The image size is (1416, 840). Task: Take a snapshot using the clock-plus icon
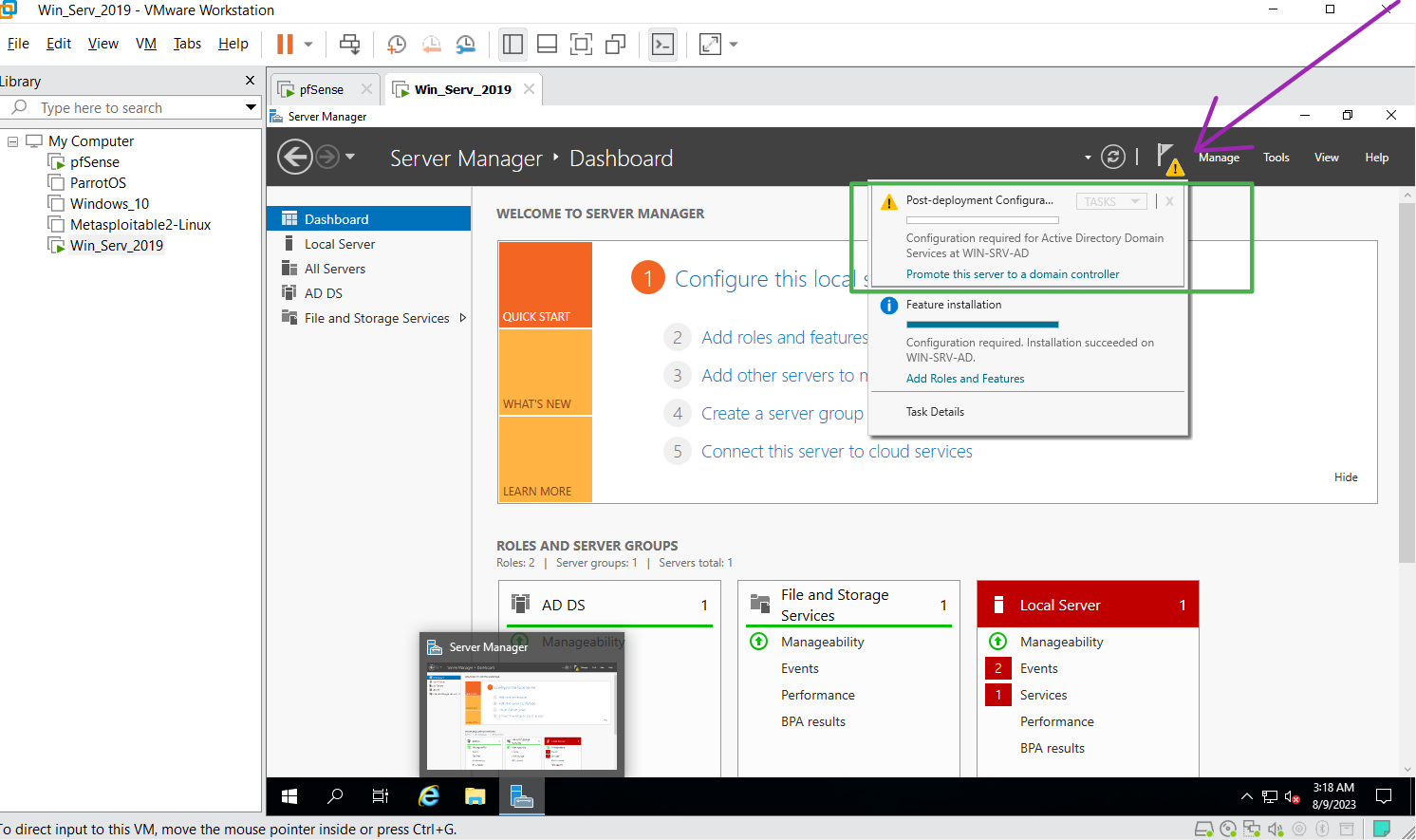tap(397, 44)
